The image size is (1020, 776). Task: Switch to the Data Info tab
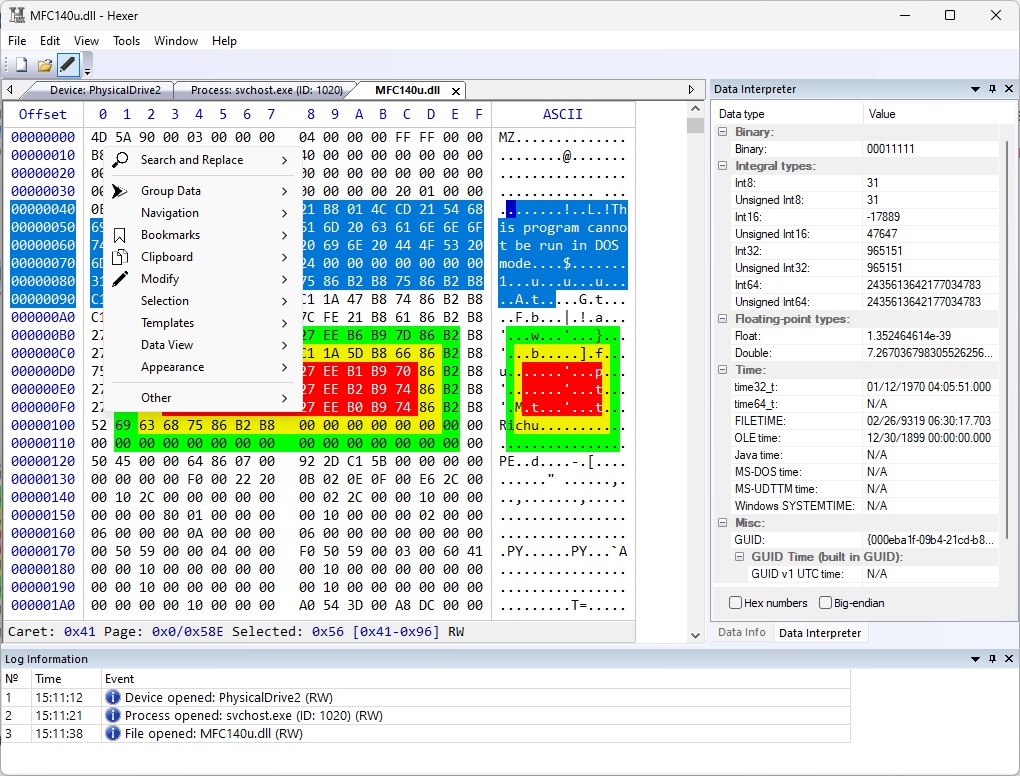pyautogui.click(x=742, y=632)
